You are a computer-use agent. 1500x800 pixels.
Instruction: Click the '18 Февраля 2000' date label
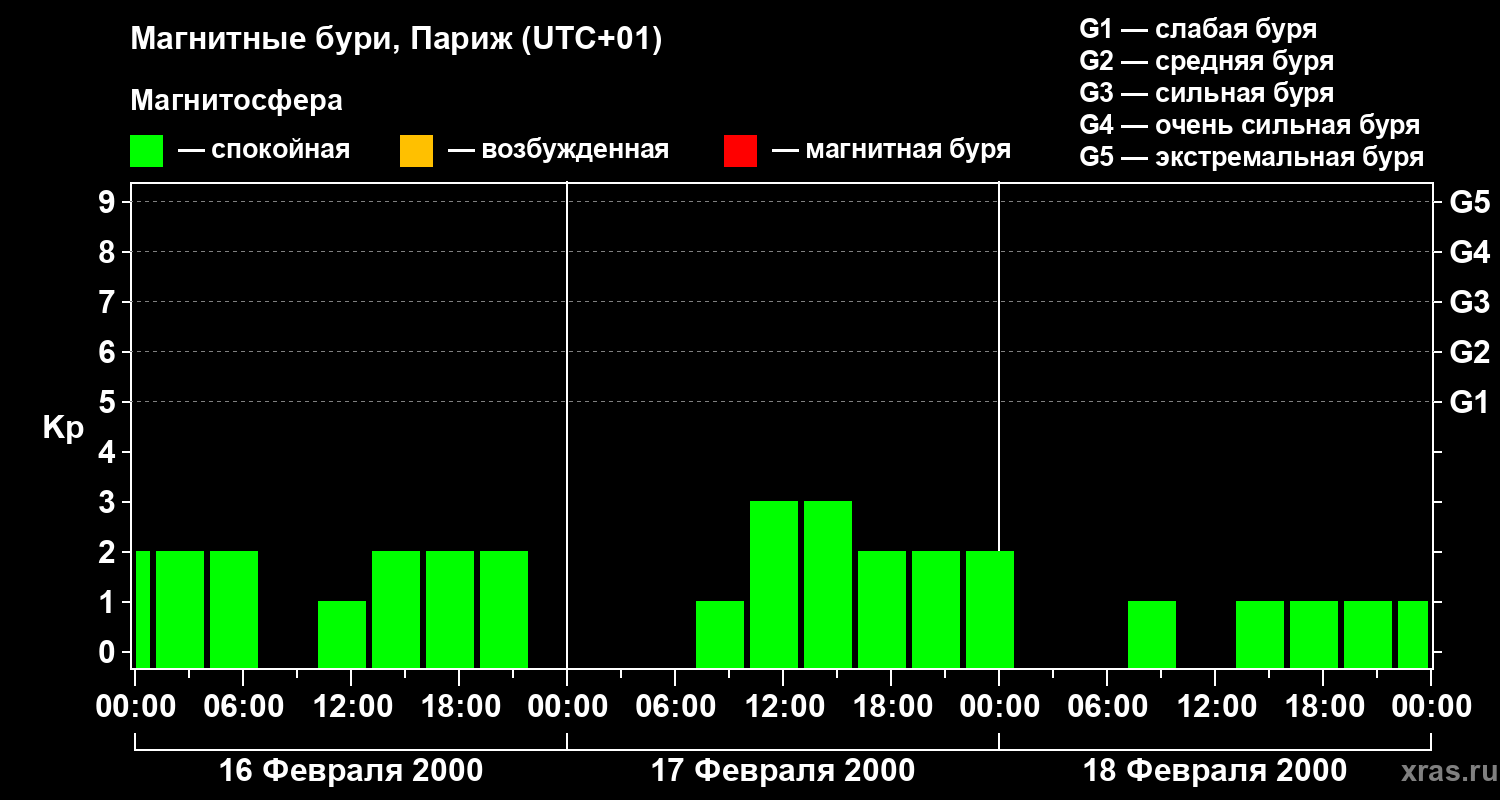tap(1215, 771)
